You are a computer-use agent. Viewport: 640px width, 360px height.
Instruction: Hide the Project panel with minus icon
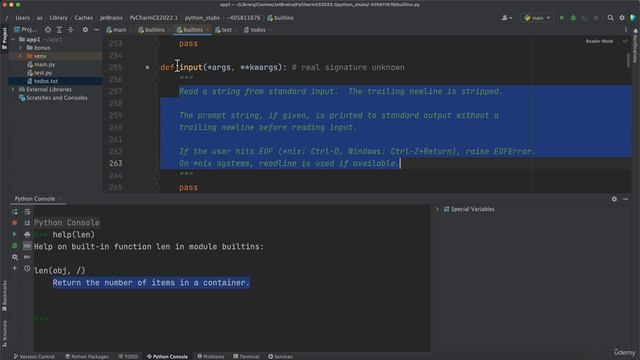(96, 30)
